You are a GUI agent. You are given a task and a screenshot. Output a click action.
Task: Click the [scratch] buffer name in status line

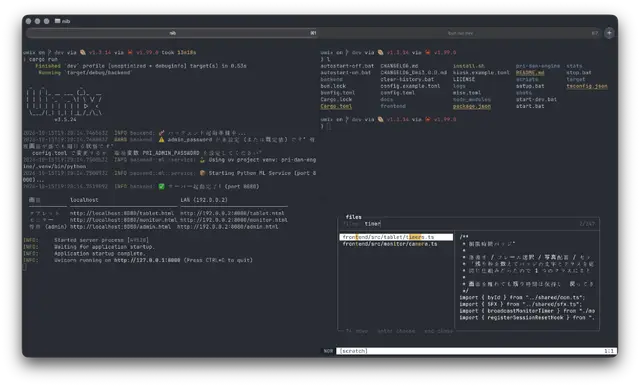[x=353, y=351]
